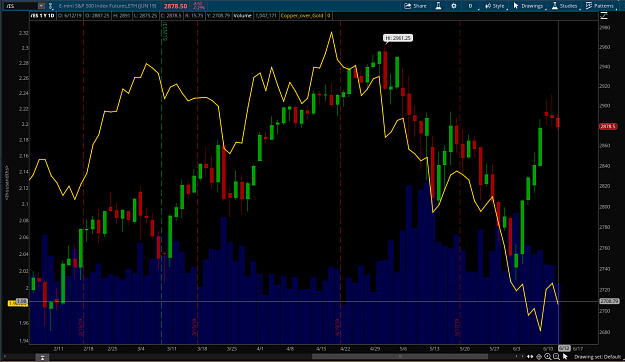Click the 2/11 date on the time axis
The width and height of the screenshot is (625, 362).
point(59,349)
